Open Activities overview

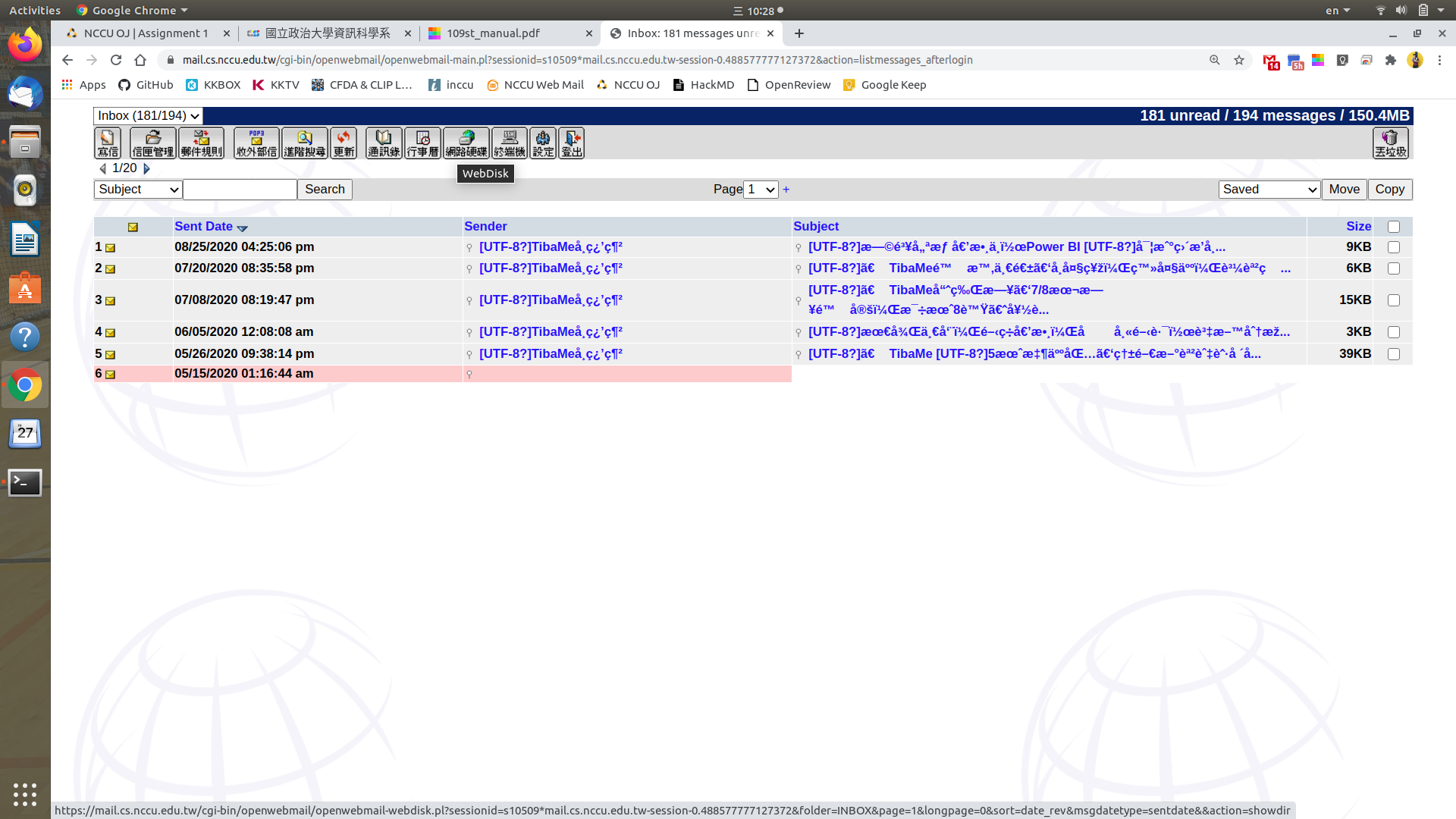click(35, 11)
